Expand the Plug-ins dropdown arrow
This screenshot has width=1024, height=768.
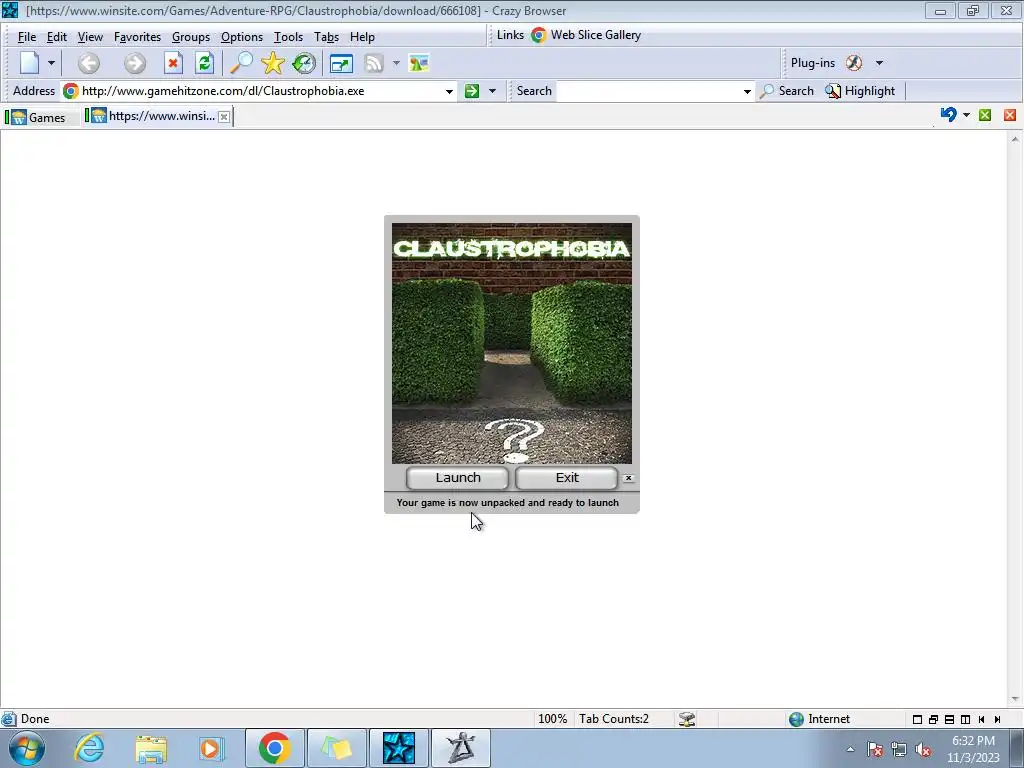[x=879, y=63]
